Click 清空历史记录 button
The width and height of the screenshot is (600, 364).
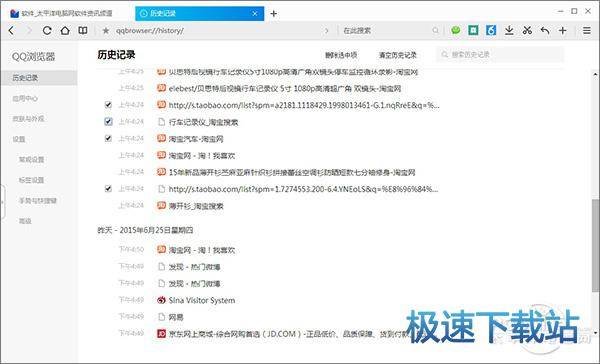pos(398,55)
